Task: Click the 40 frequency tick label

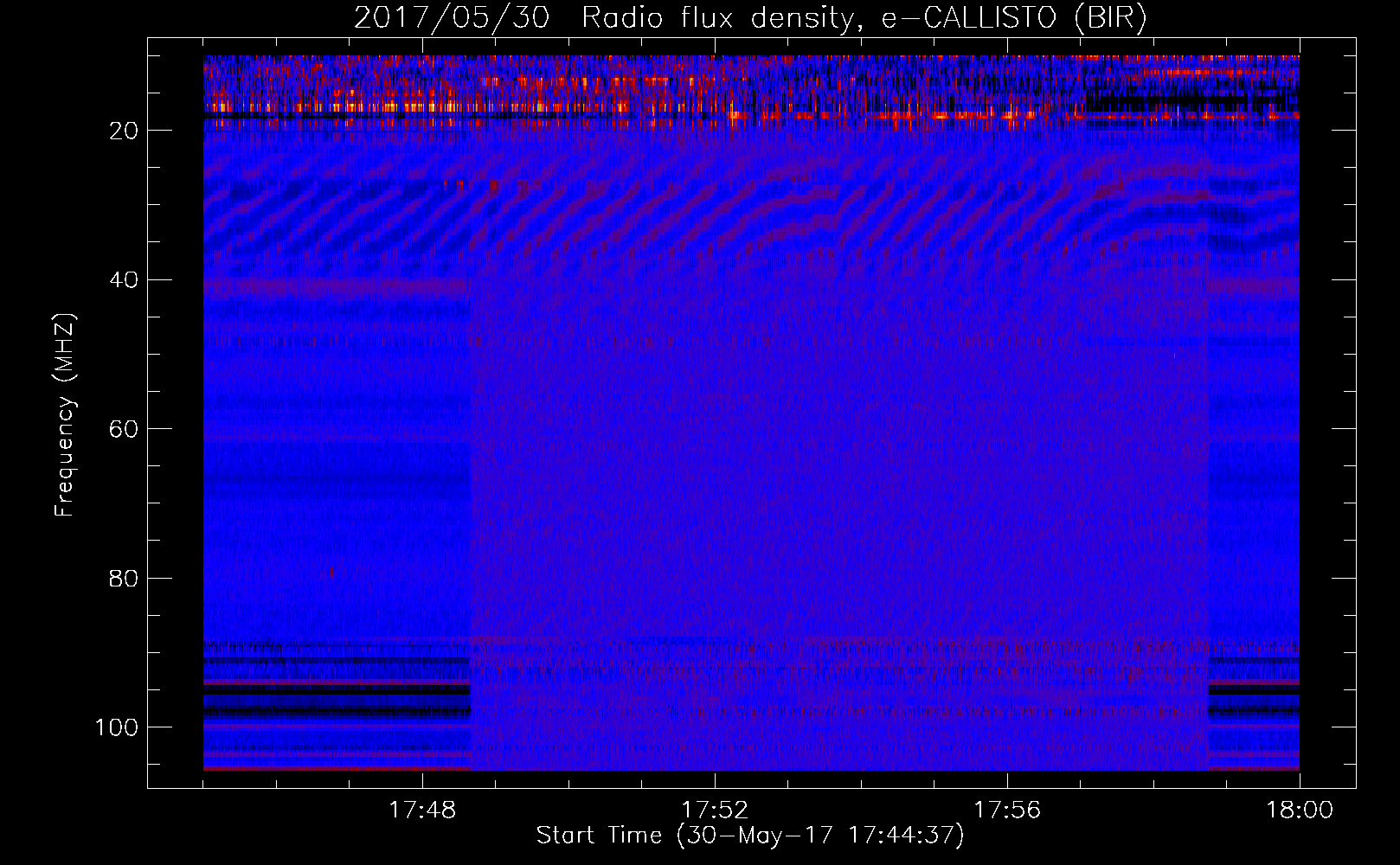Action: tap(124, 280)
